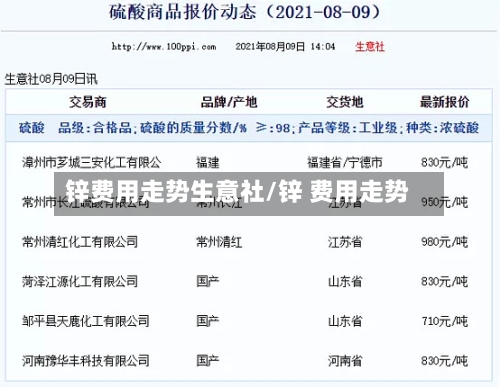Open the blue 硫酸 product link
The width and height of the screenshot is (500, 388).
[x=32, y=128]
